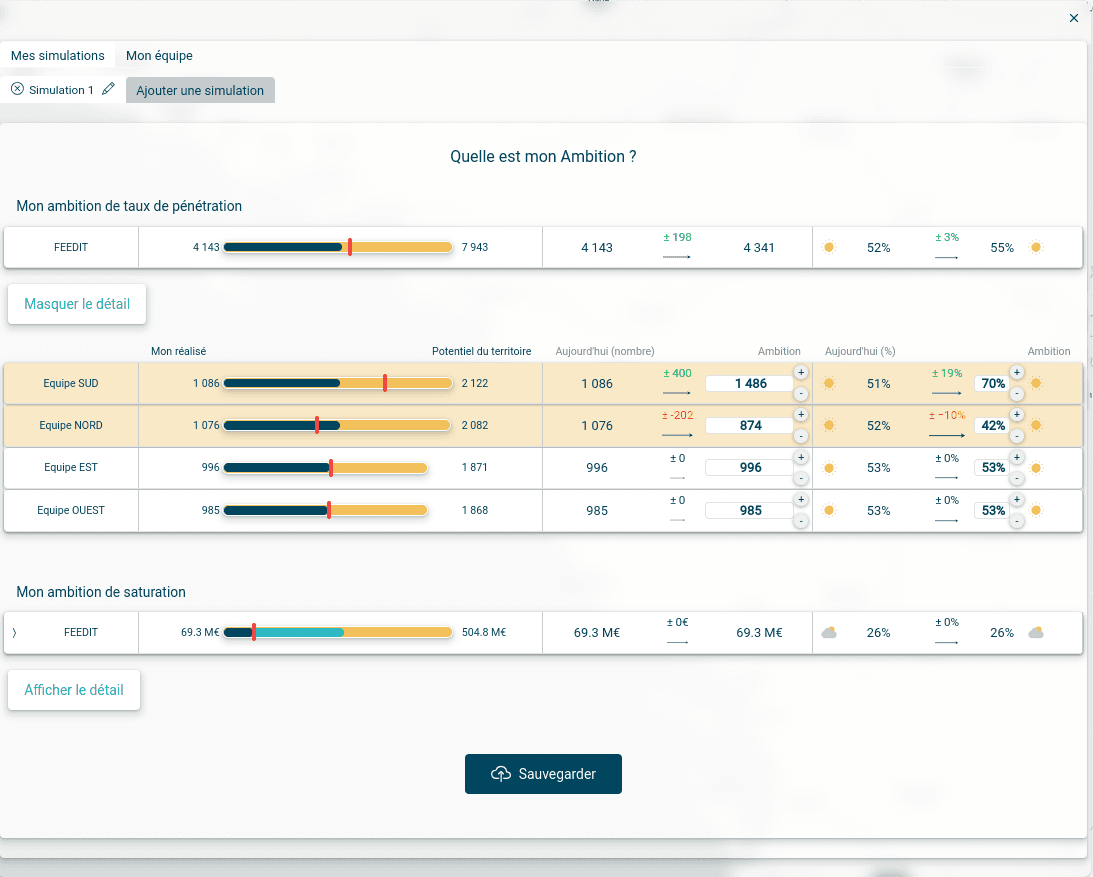Decrease Equipe EST ambition number with minus
This screenshot has height=877, width=1093.
(801, 479)
